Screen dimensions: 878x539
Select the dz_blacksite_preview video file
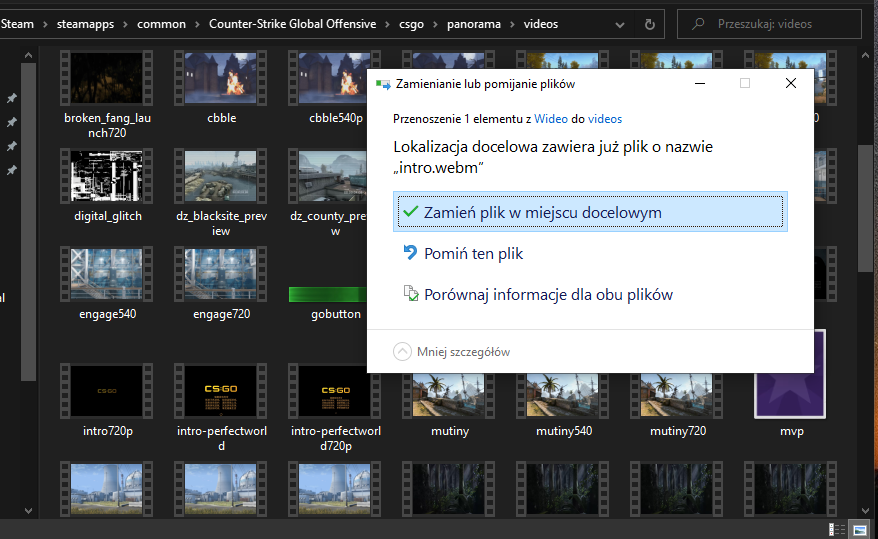[221, 193]
